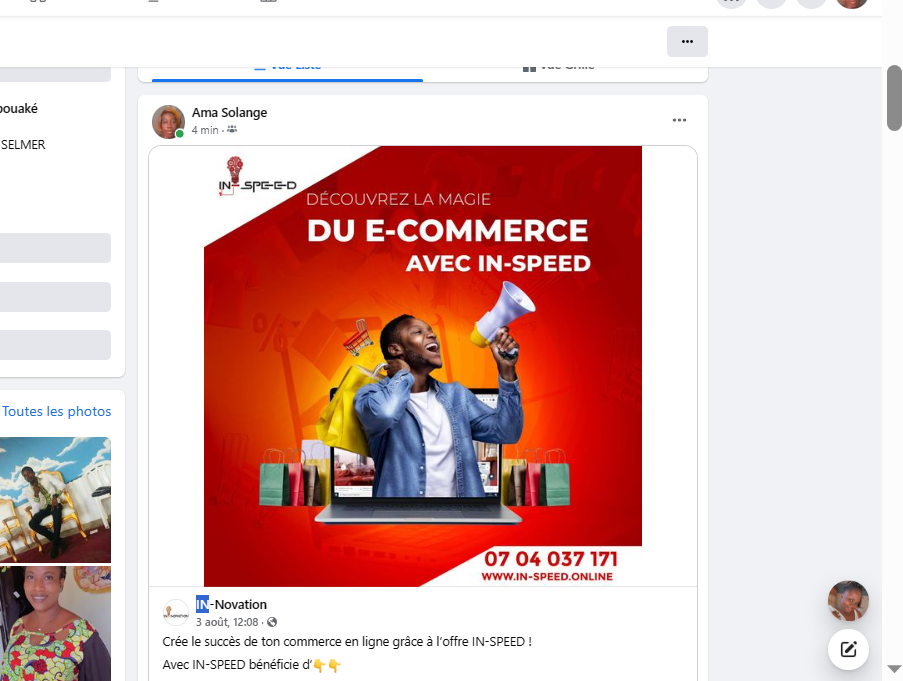Open IN-Novation page avatar icon
Screen dimensions: 903x681
pos(176,612)
